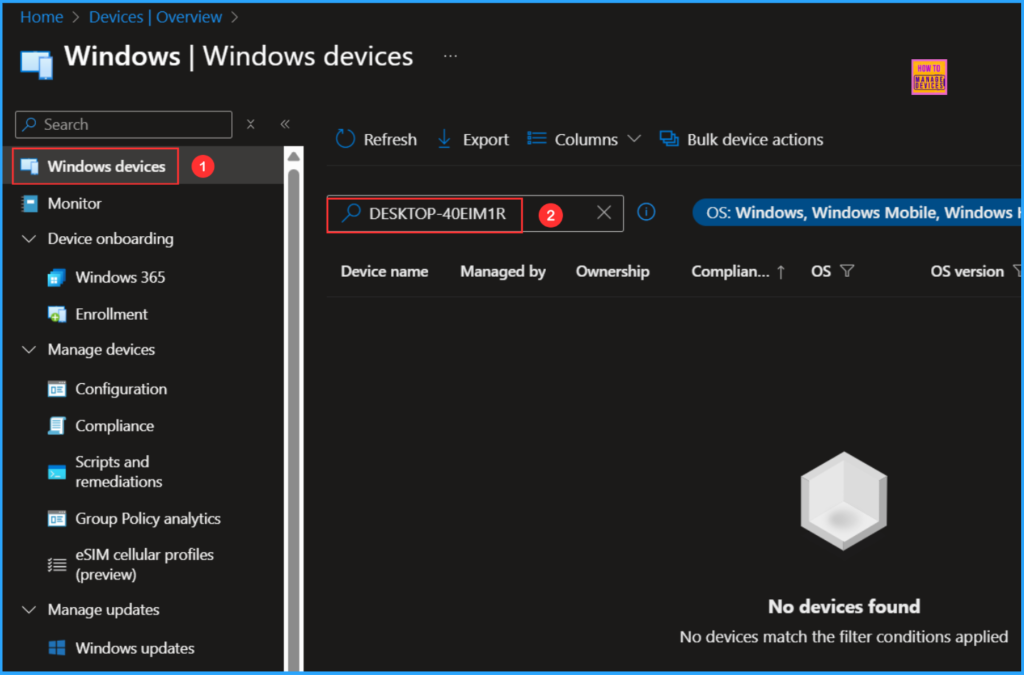Click the Refresh button

376,139
